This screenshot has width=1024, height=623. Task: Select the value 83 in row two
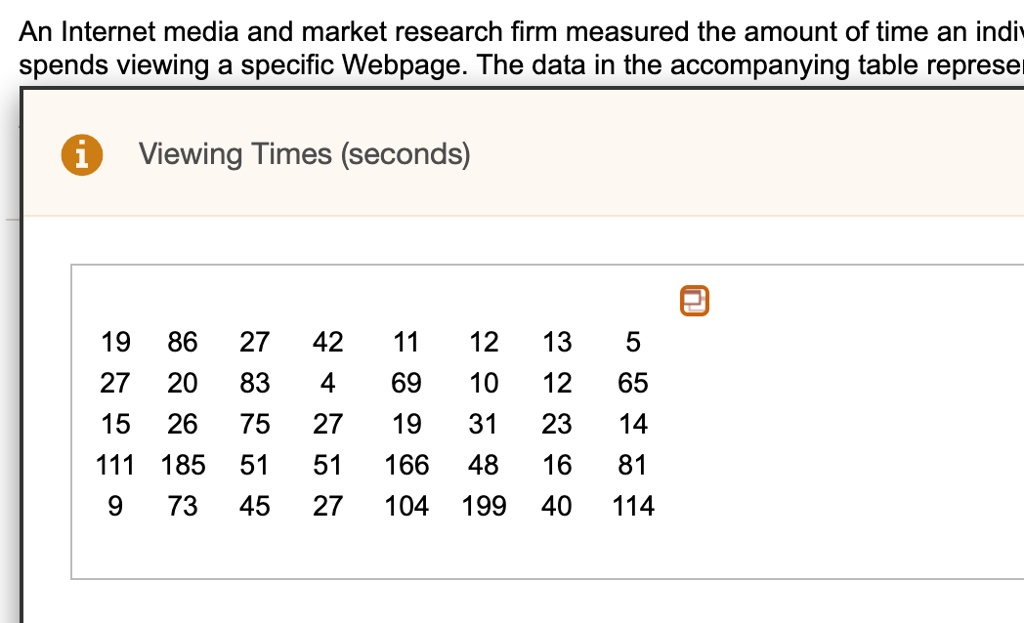coord(255,382)
